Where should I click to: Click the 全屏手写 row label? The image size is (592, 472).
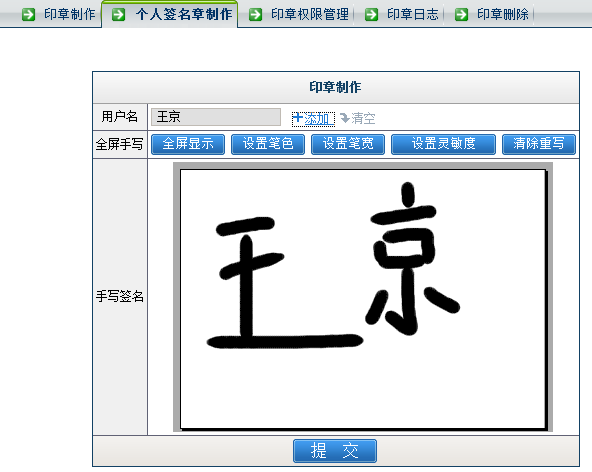coord(120,144)
